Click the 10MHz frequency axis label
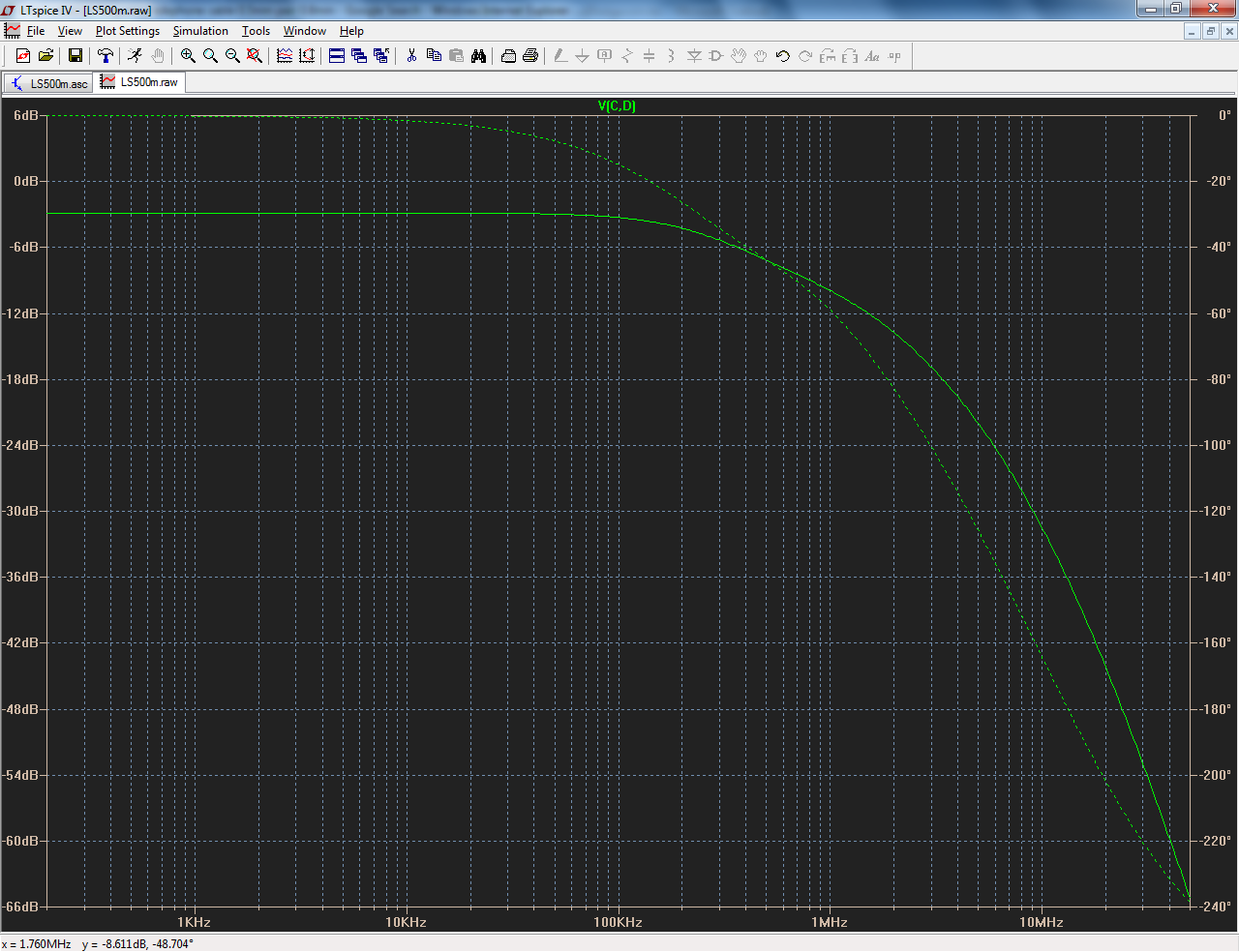 coord(1042,922)
